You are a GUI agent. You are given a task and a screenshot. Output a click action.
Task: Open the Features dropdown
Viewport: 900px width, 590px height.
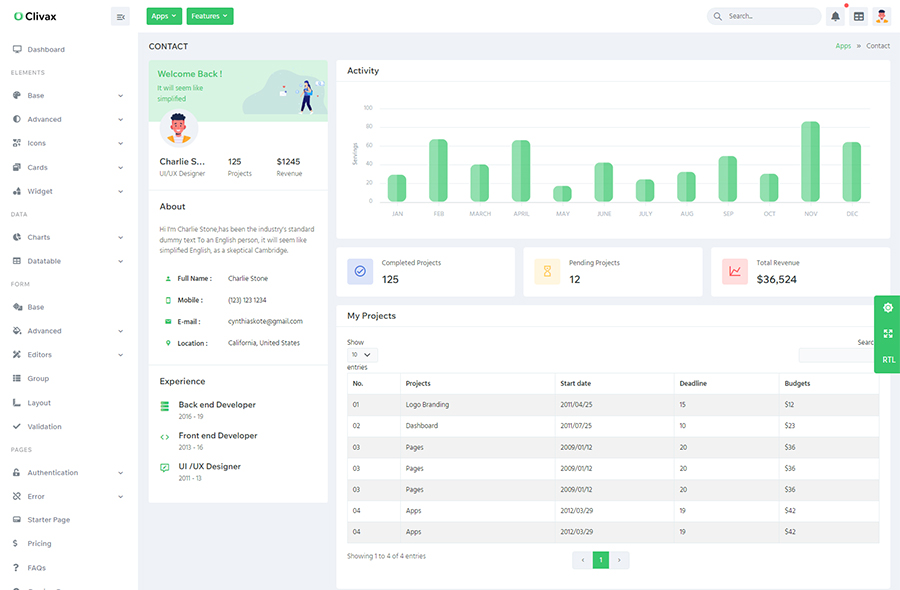209,16
